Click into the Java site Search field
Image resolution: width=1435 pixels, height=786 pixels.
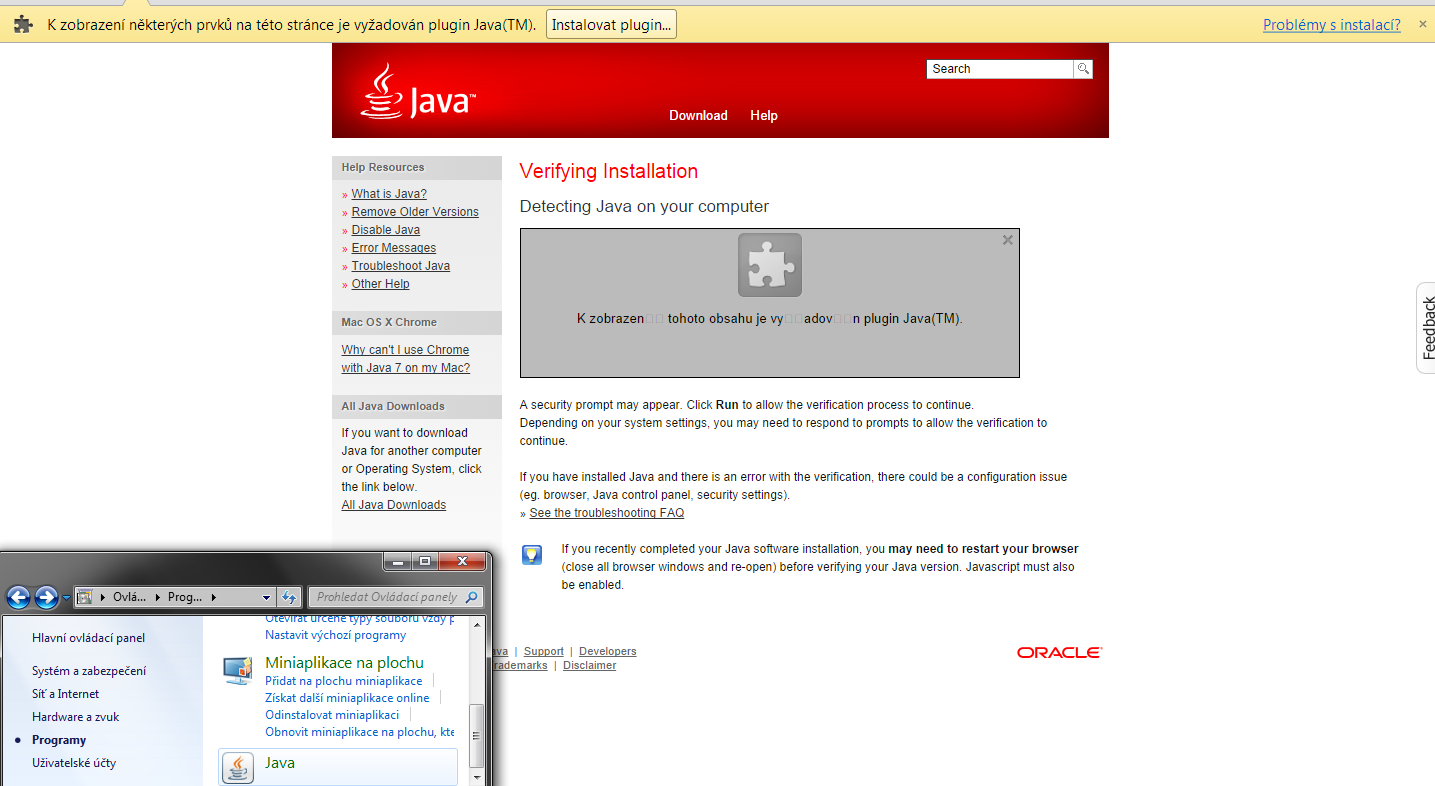click(x=999, y=69)
